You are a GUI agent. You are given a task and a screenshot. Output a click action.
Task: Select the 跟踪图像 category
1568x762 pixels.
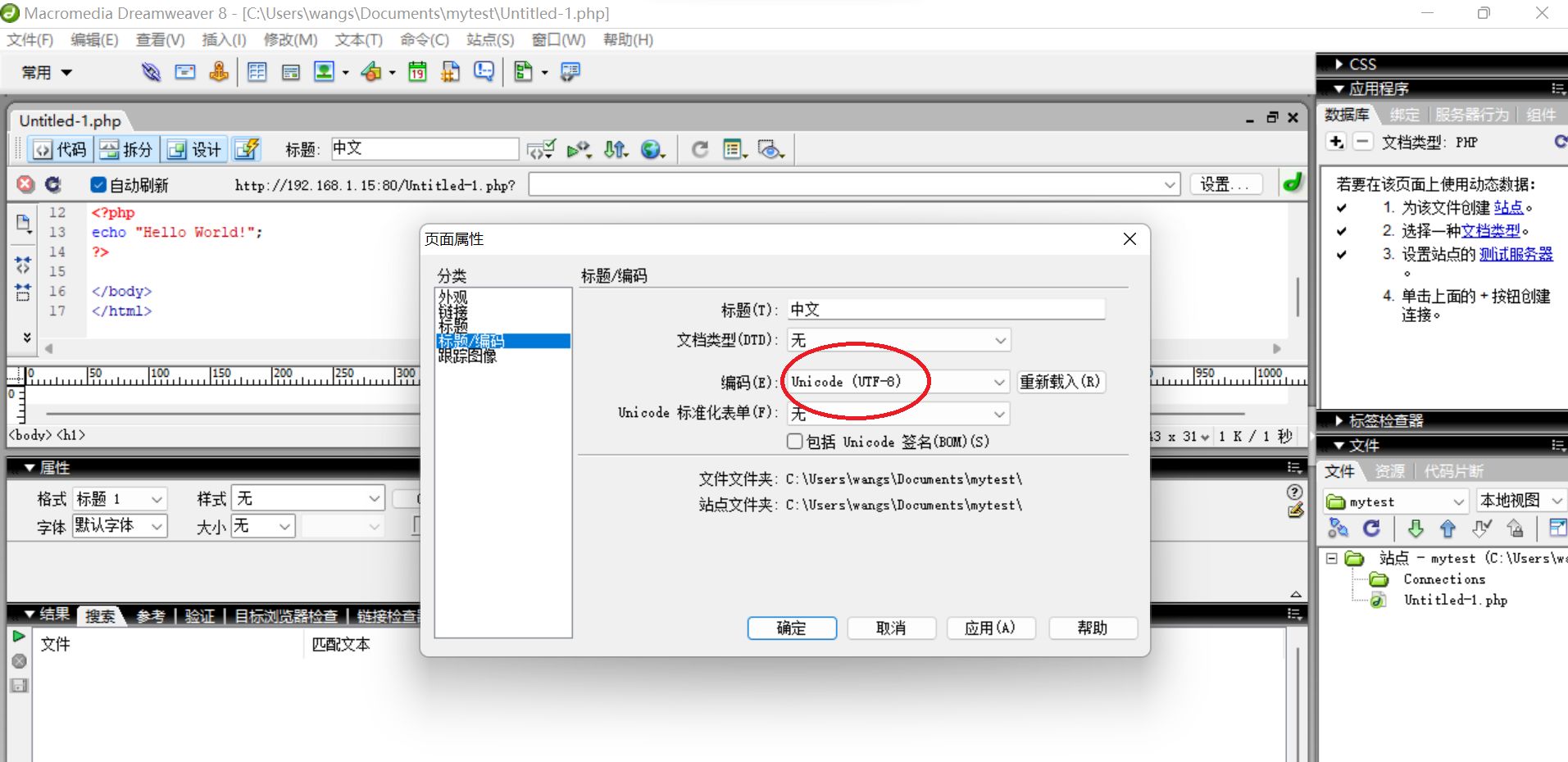tap(467, 356)
